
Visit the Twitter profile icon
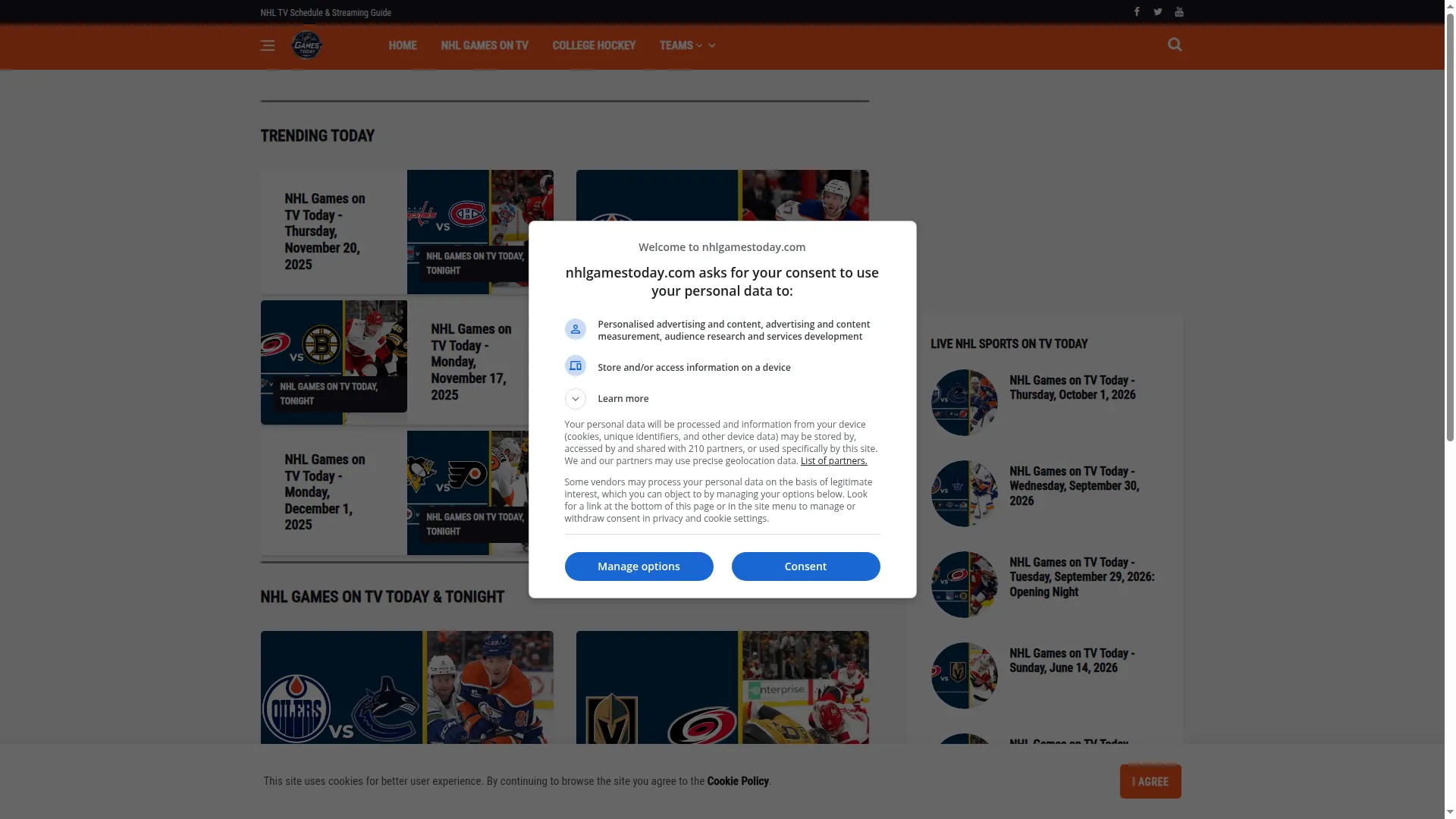click(x=1158, y=11)
